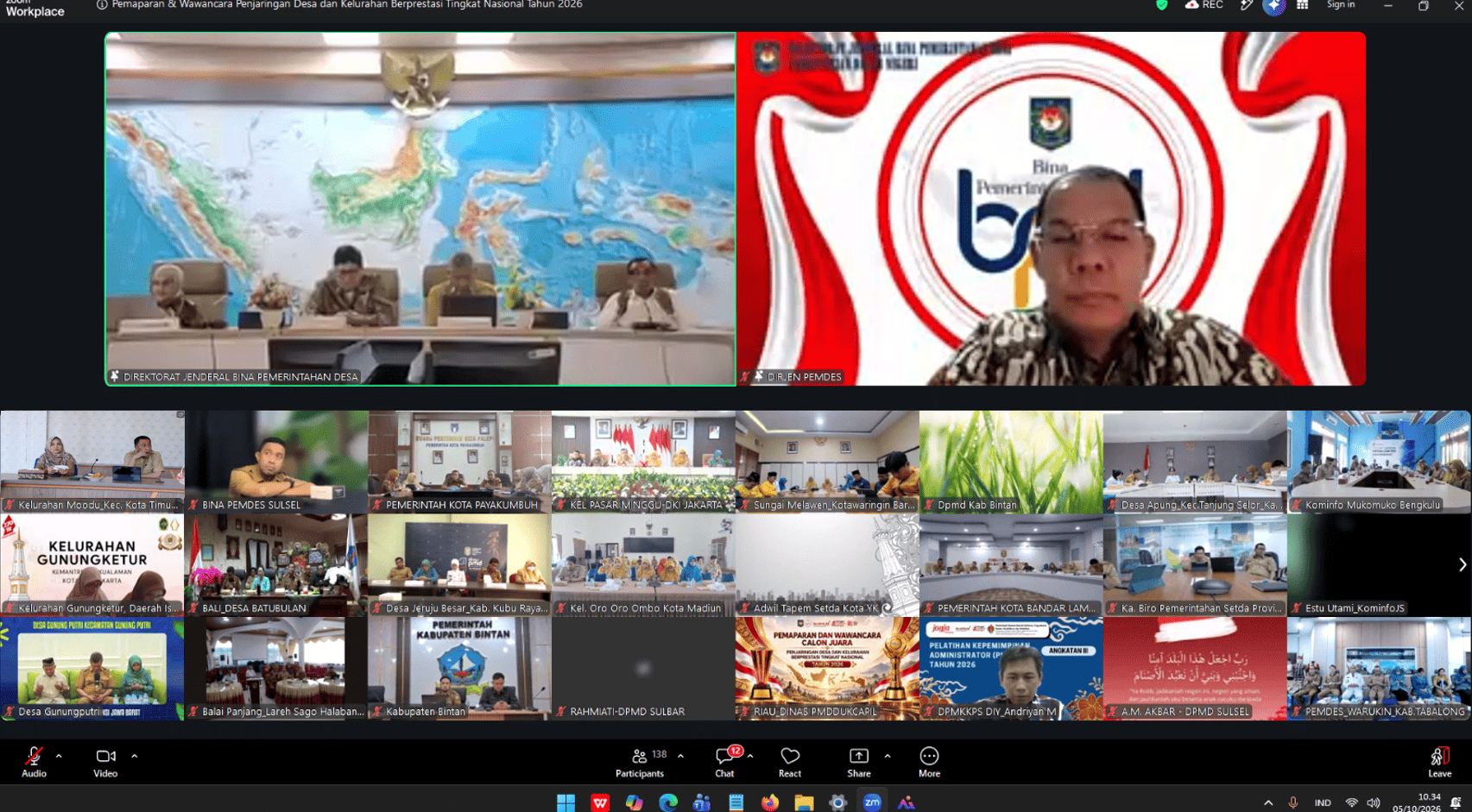Open the taskbar volume control

pos(1374,803)
